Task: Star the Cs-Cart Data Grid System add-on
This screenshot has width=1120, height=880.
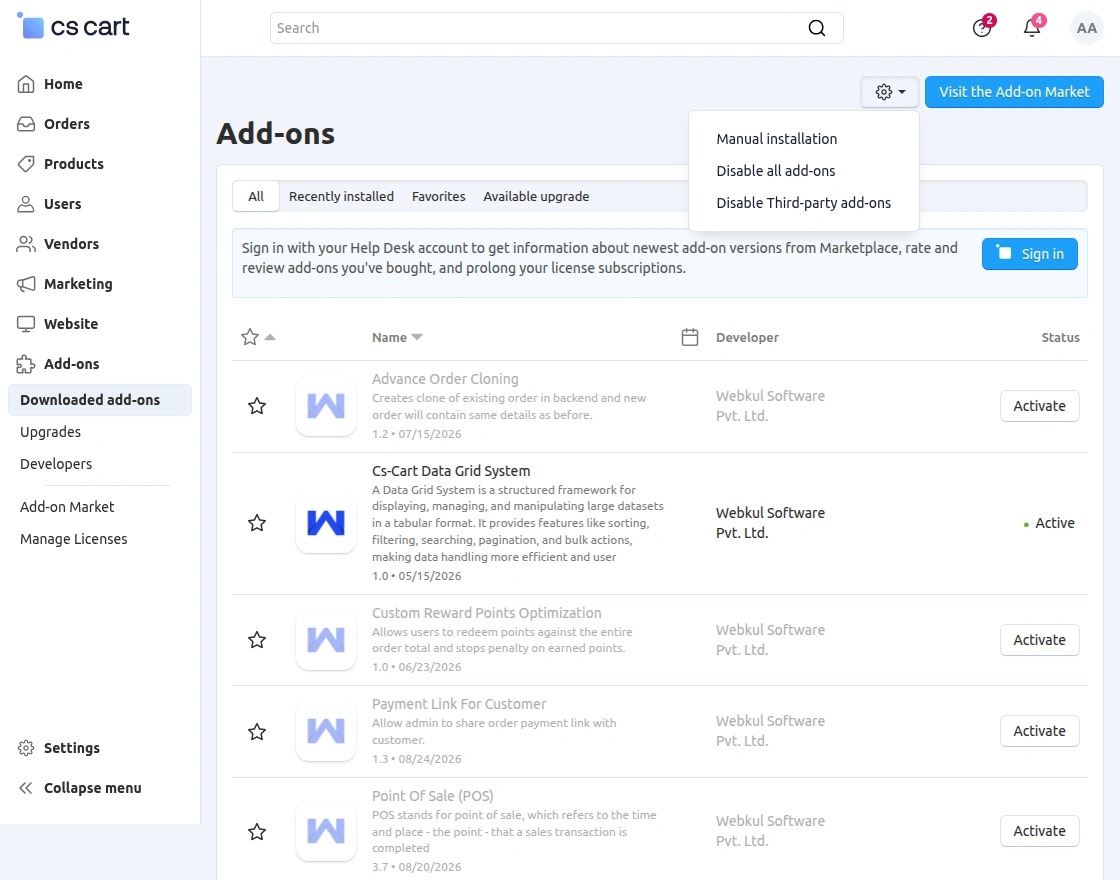Action: pos(257,523)
